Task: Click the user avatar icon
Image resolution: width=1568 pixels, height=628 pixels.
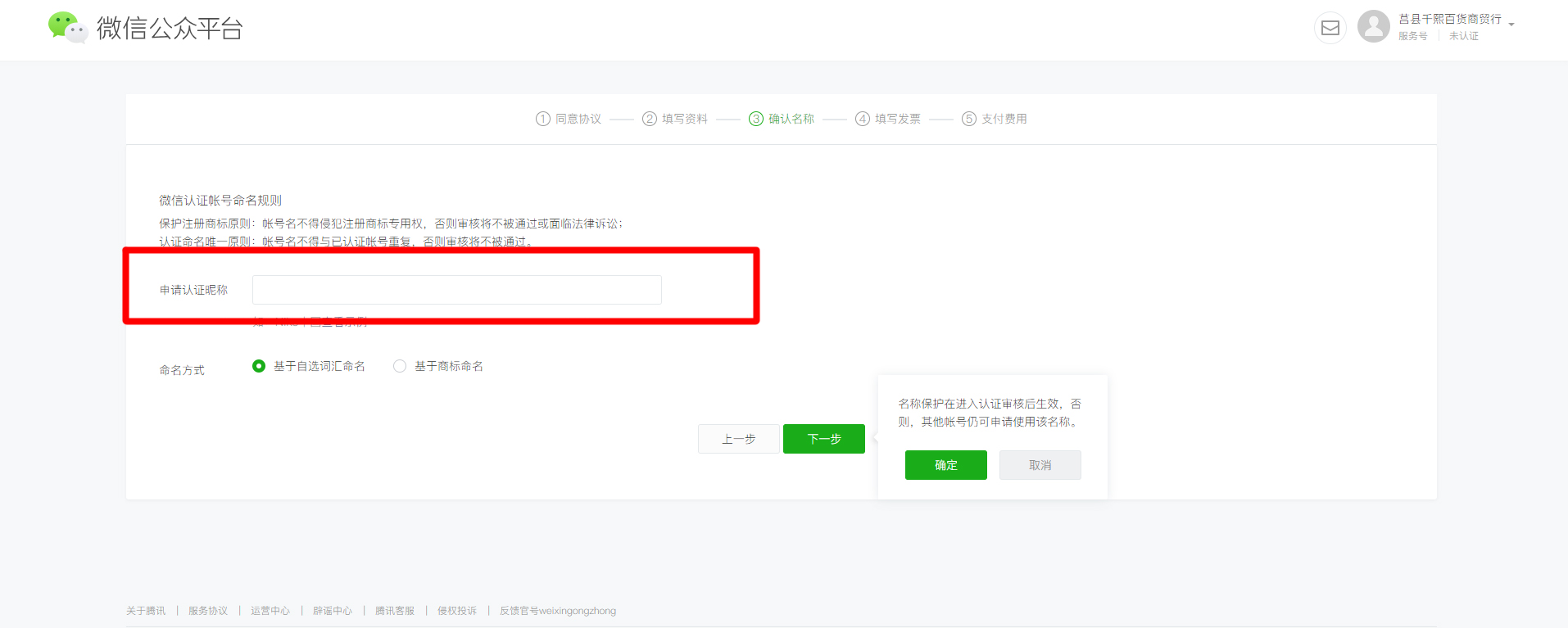Action: (x=1374, y=26)
